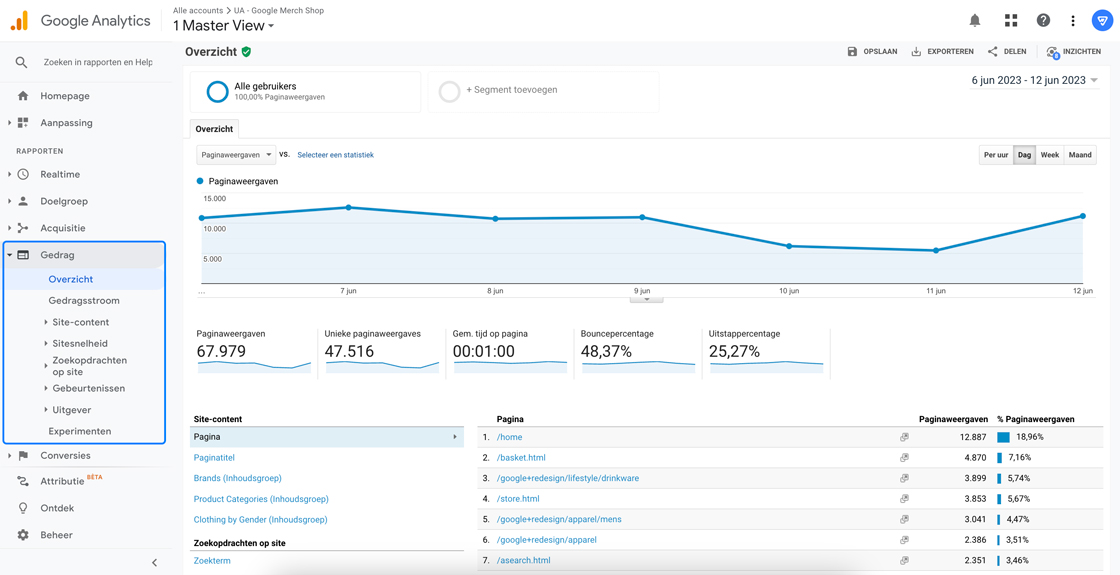Expand Zoekopdrachten op site submenu

(x=46, y=366)
